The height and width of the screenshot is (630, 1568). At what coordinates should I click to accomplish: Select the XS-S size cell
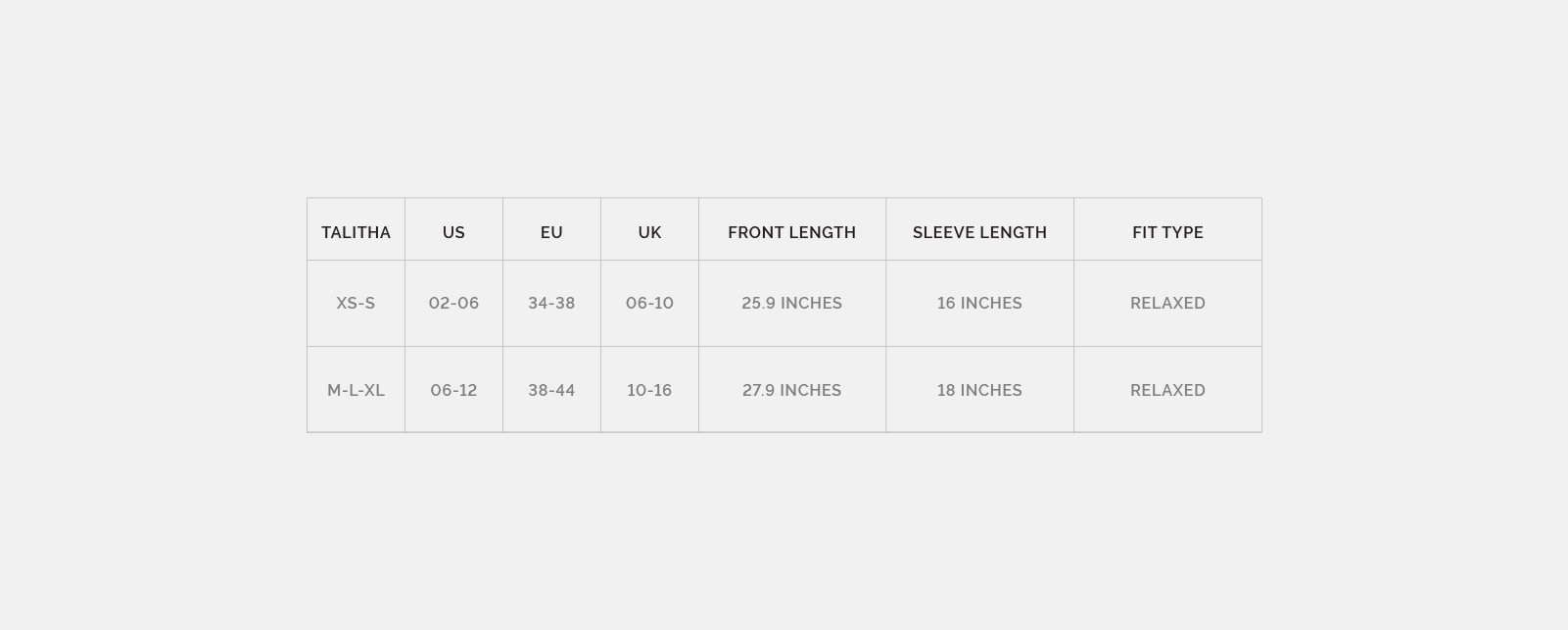click(x=356, y=303)
